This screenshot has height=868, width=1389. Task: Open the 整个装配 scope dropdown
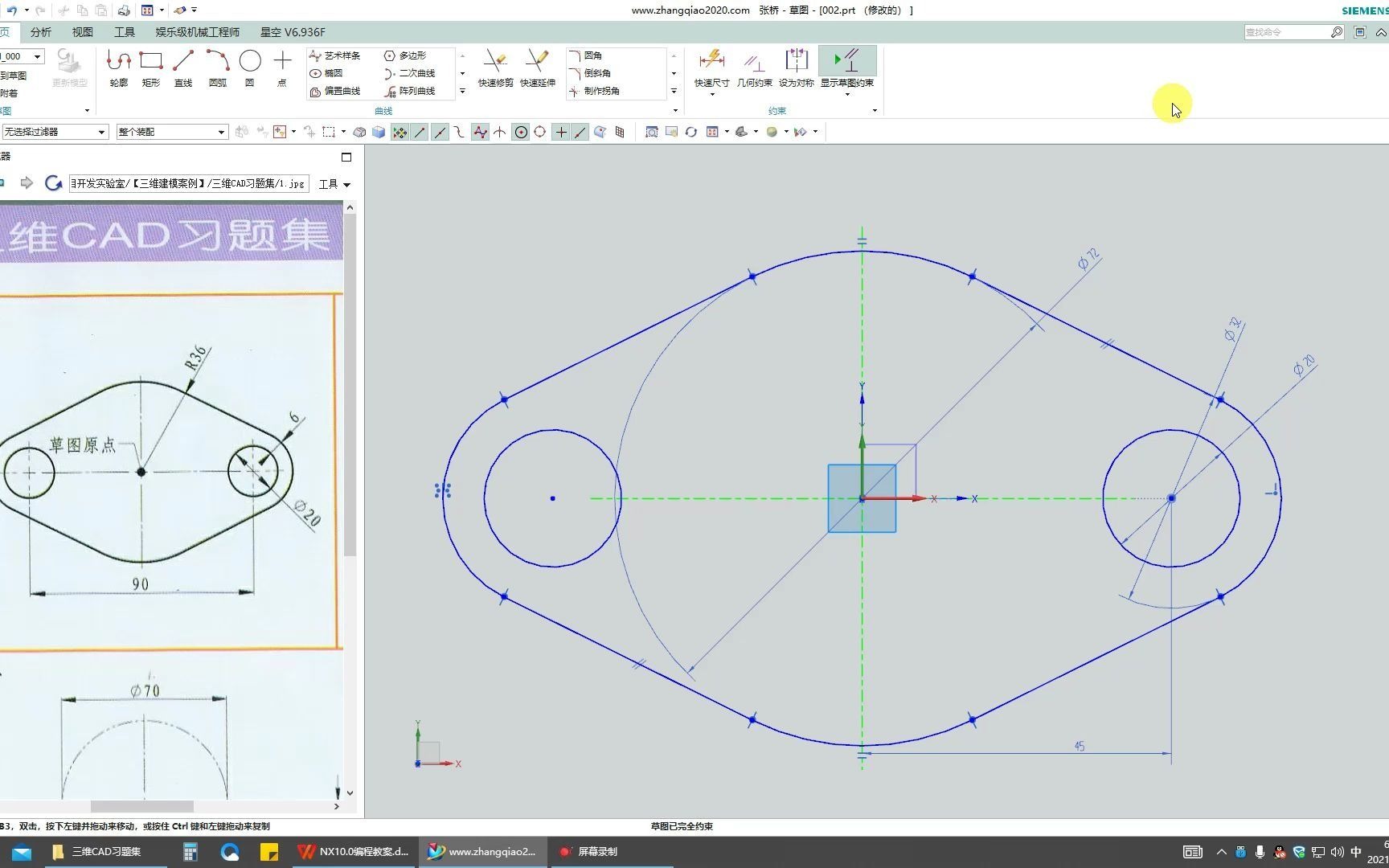click(220, 131)
